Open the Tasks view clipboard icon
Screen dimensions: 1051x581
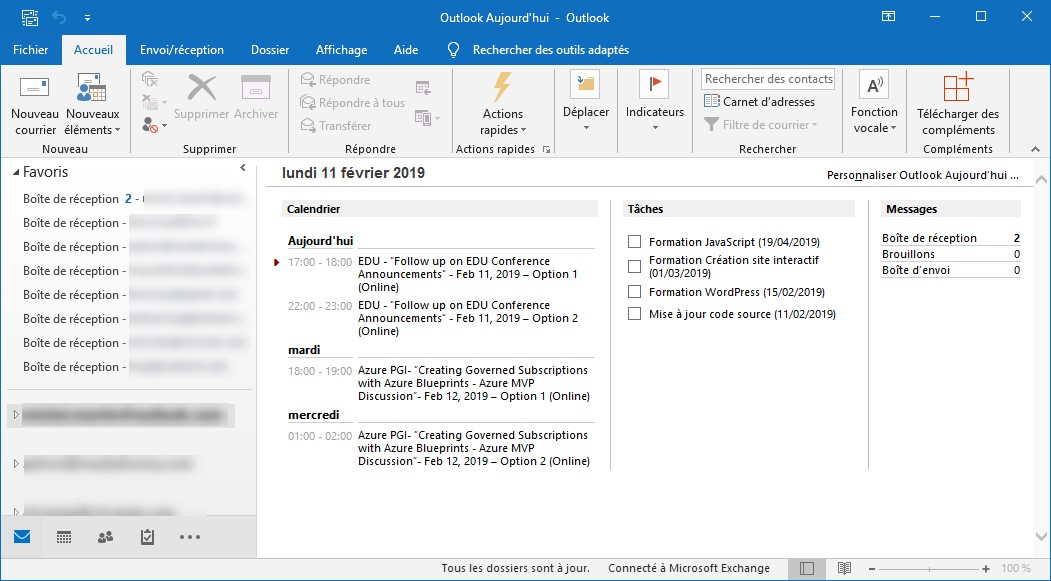147,537
